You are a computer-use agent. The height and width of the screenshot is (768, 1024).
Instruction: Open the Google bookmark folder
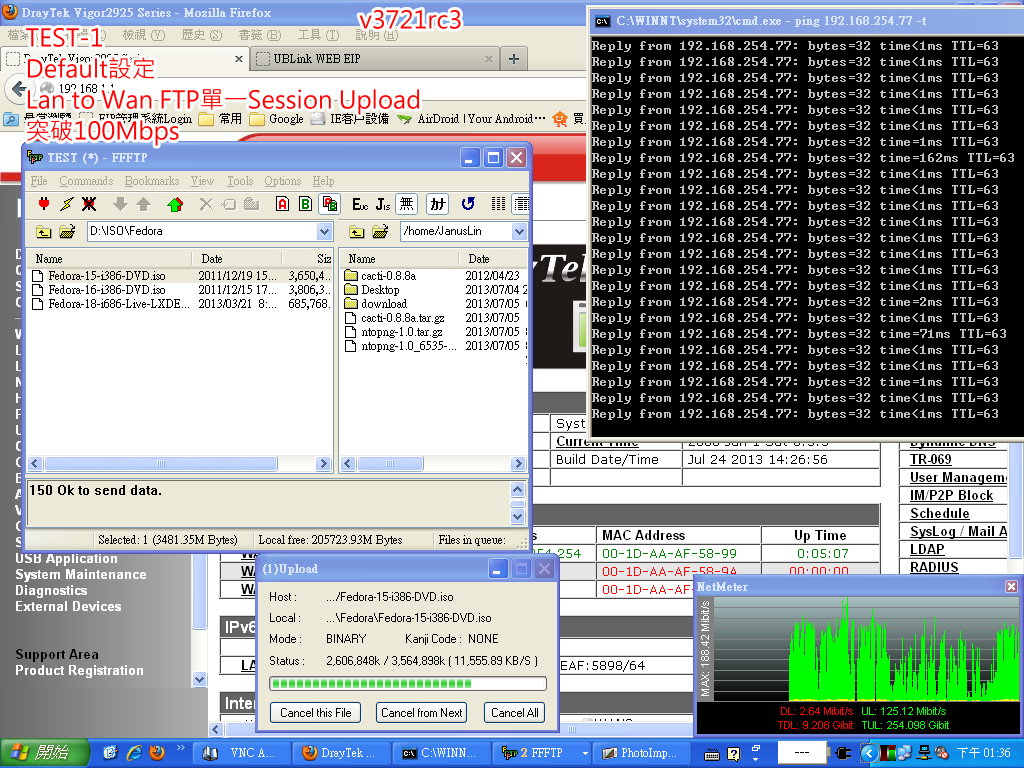[x=277, y=119]
